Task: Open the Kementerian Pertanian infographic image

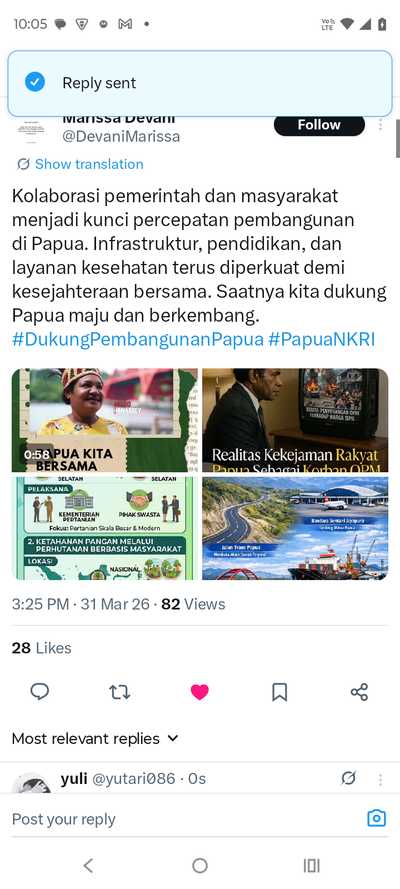Action: (x=105, y=528)
